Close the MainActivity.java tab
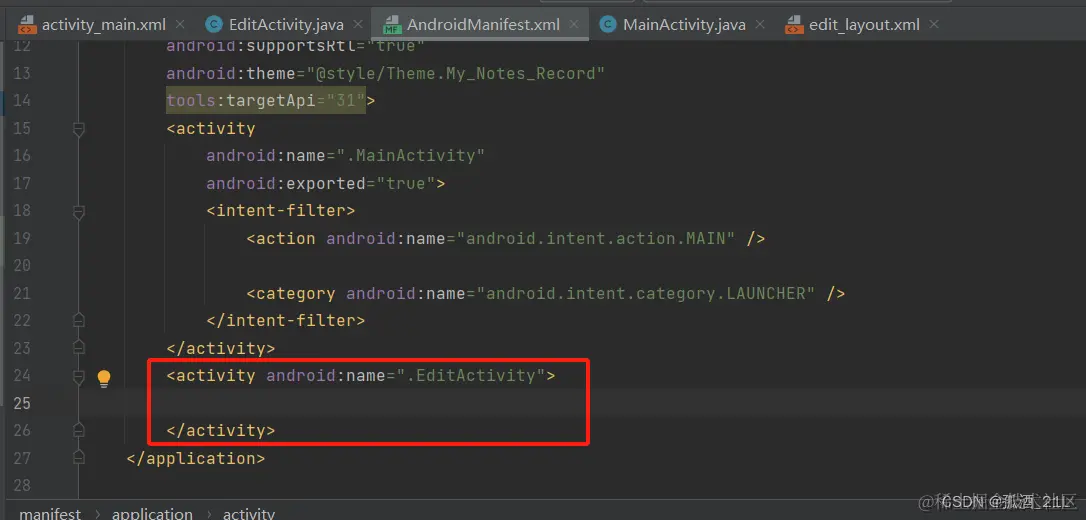 click(x=760, y=24)
